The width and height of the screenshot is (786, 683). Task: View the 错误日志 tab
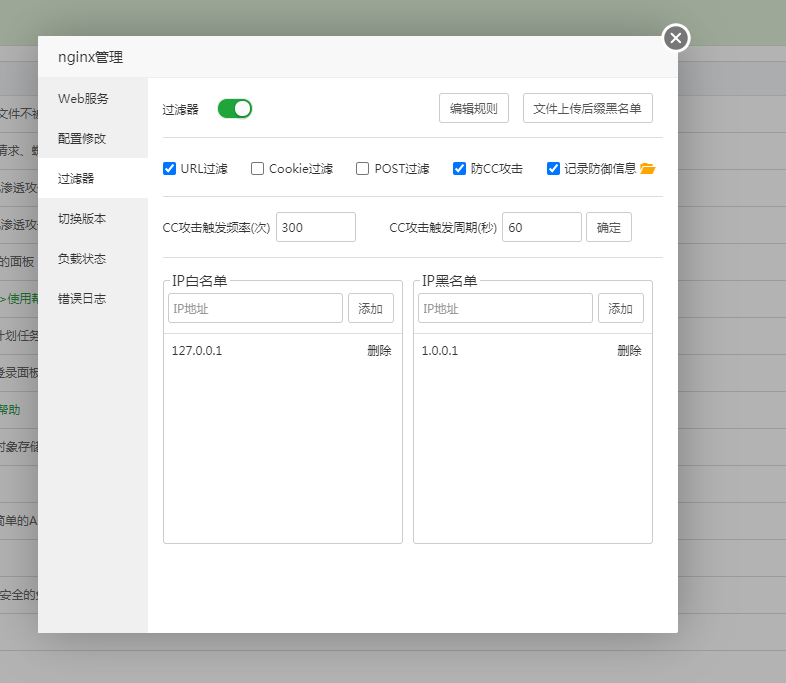click(x=93, y=299)
